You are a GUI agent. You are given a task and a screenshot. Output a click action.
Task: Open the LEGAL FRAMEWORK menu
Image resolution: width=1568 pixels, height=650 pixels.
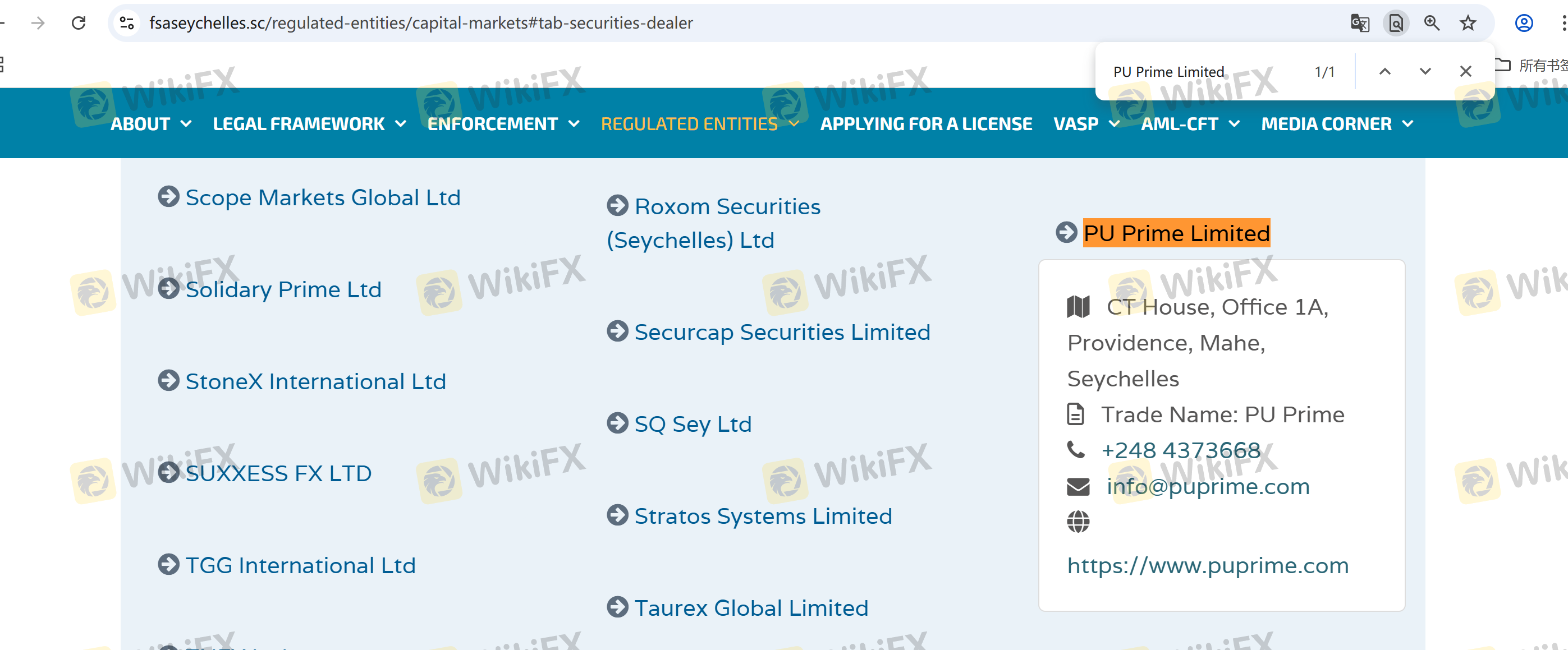click(x=298, y=124)
